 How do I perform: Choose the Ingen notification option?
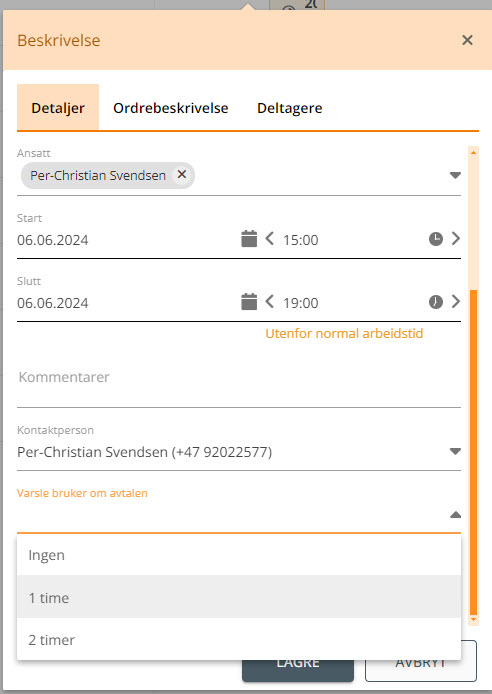pyautogui.click(x=239, y=555)
